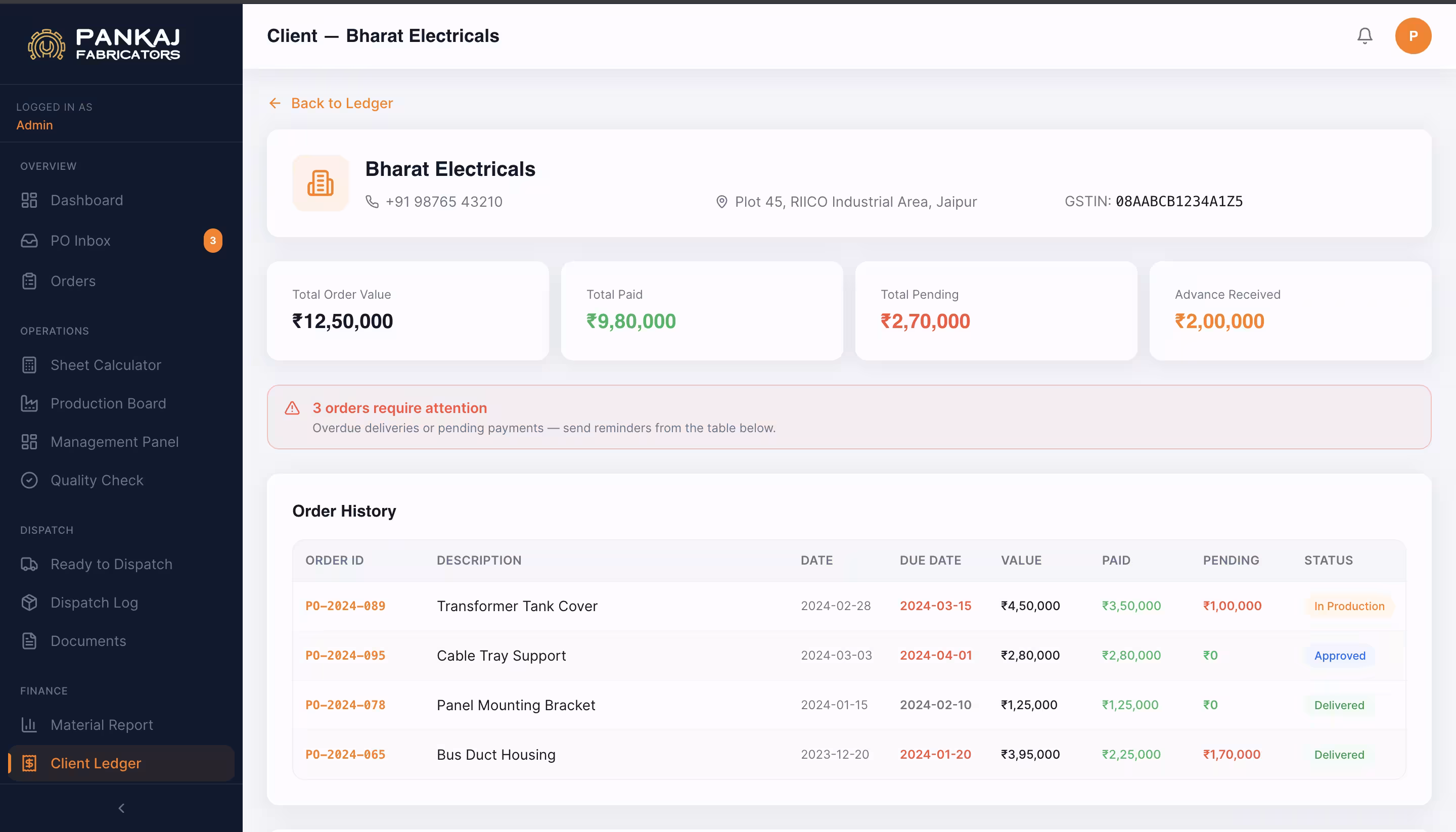Click the In Production status badge
This screenshot has width=1456, height=832.
[1349, 606]
